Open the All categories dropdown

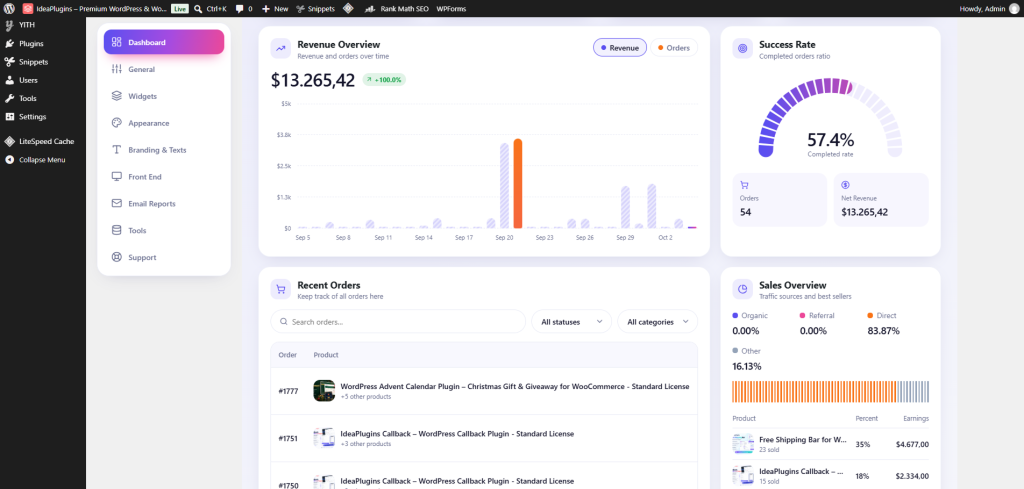(x=658, y=321)
